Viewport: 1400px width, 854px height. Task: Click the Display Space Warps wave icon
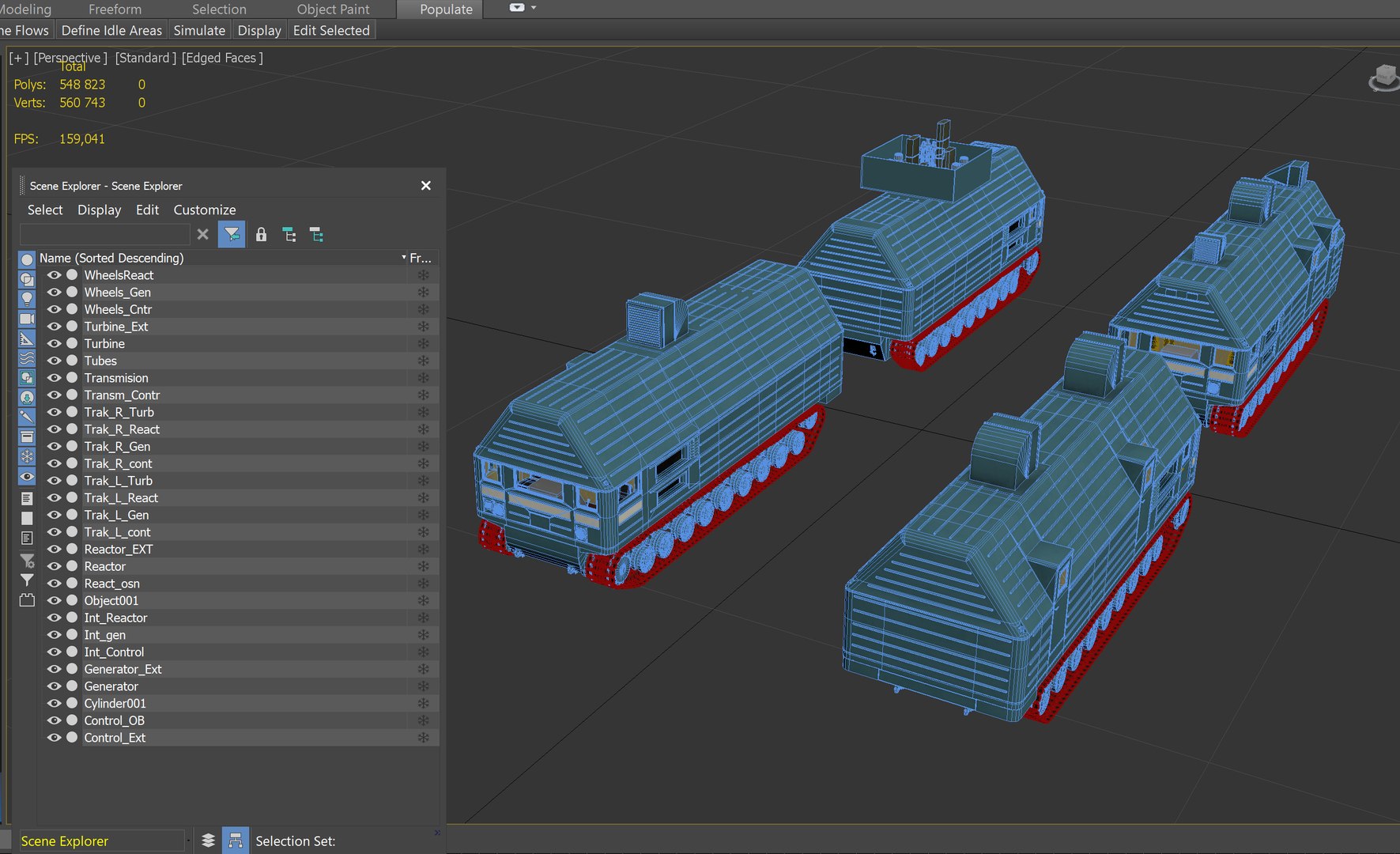(x=27, y=358)
